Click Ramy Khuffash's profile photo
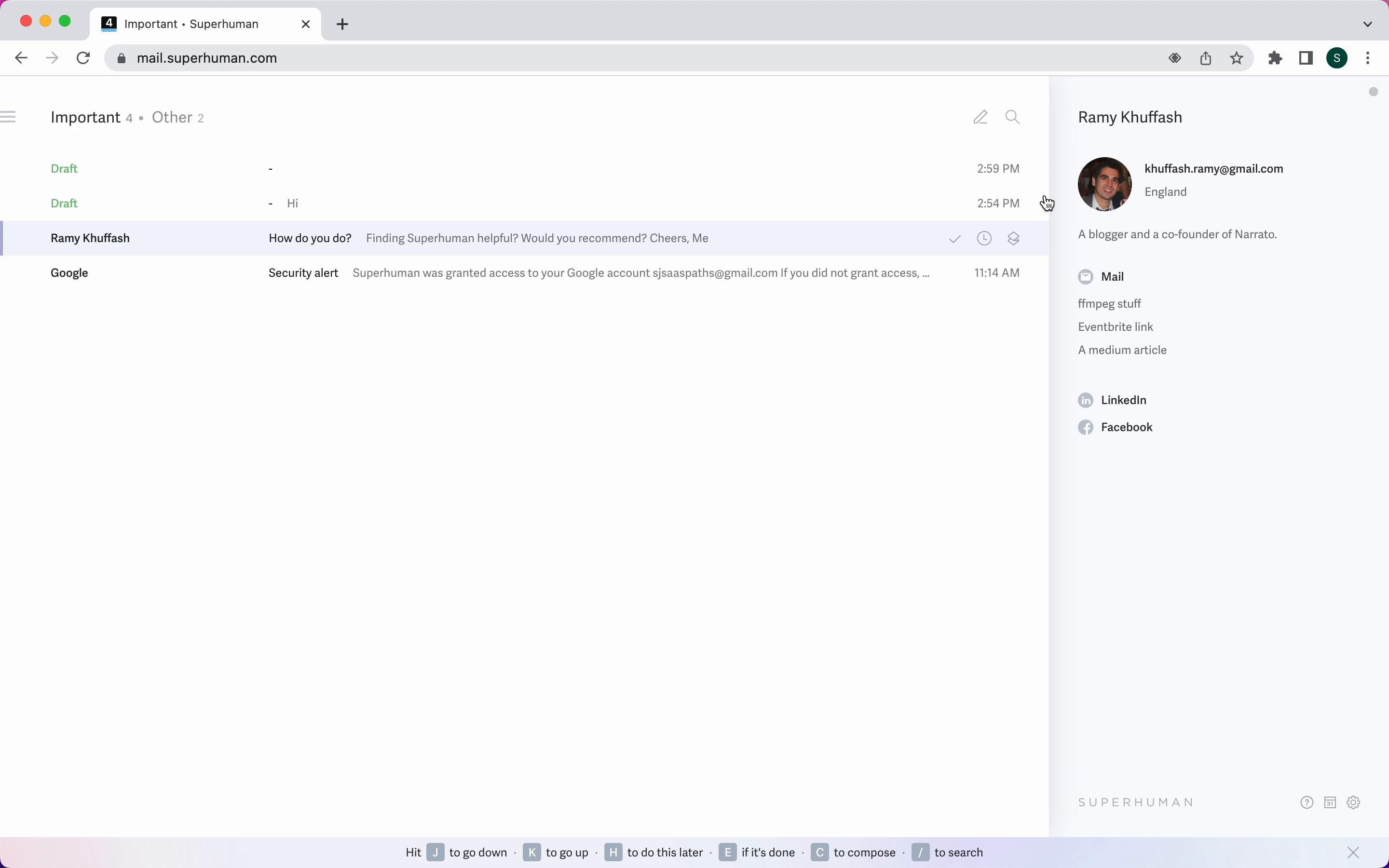This screenshot has width=1389, height=868. click(1104, 184)
